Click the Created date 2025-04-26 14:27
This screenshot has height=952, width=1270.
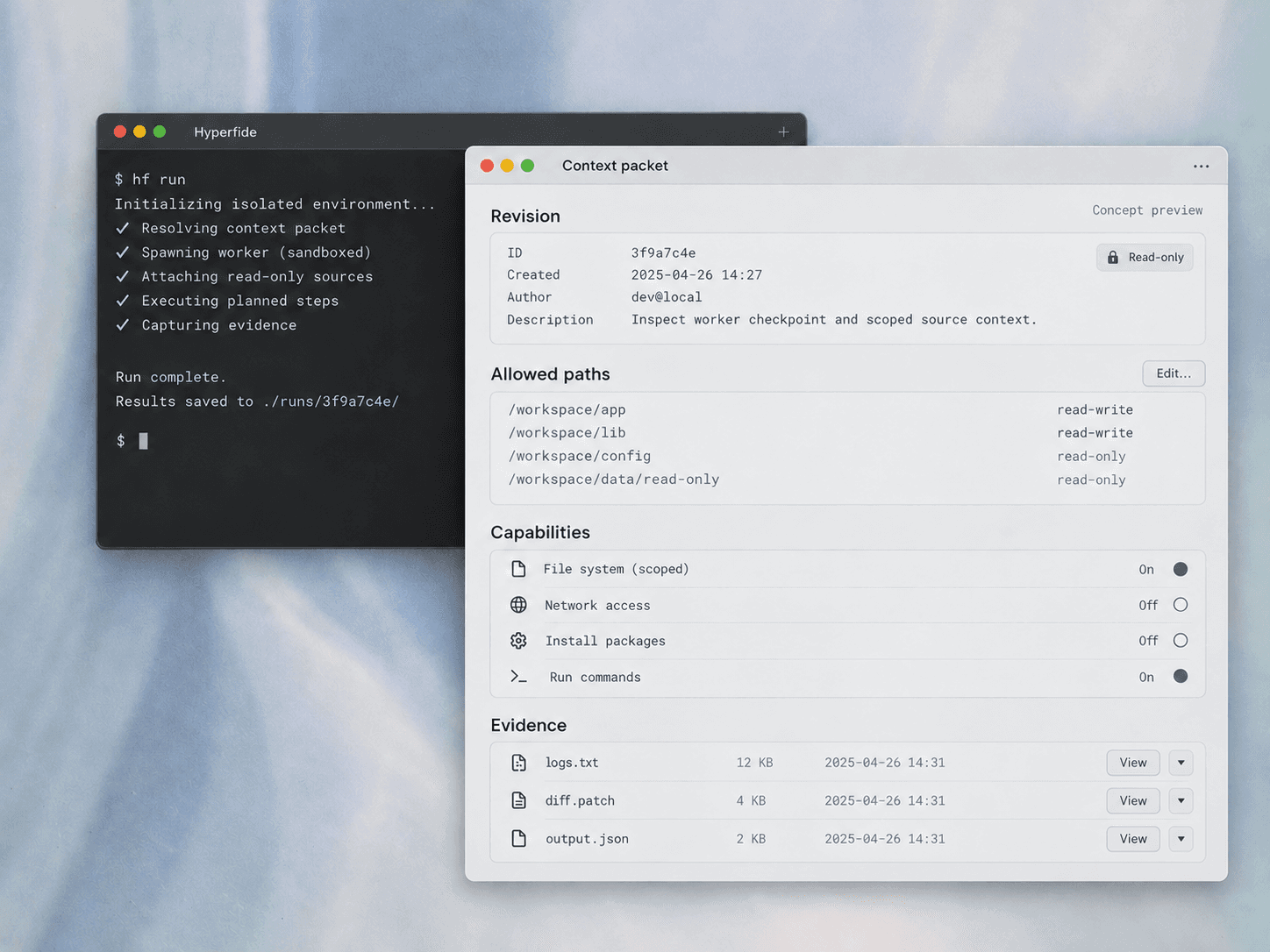(696, 275)
